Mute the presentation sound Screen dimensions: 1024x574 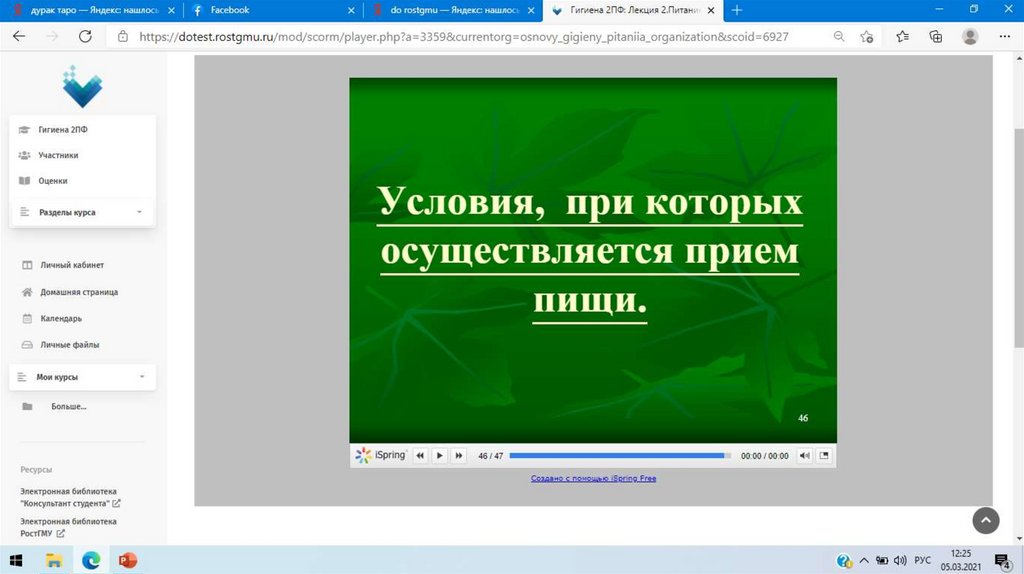point(804,456)
